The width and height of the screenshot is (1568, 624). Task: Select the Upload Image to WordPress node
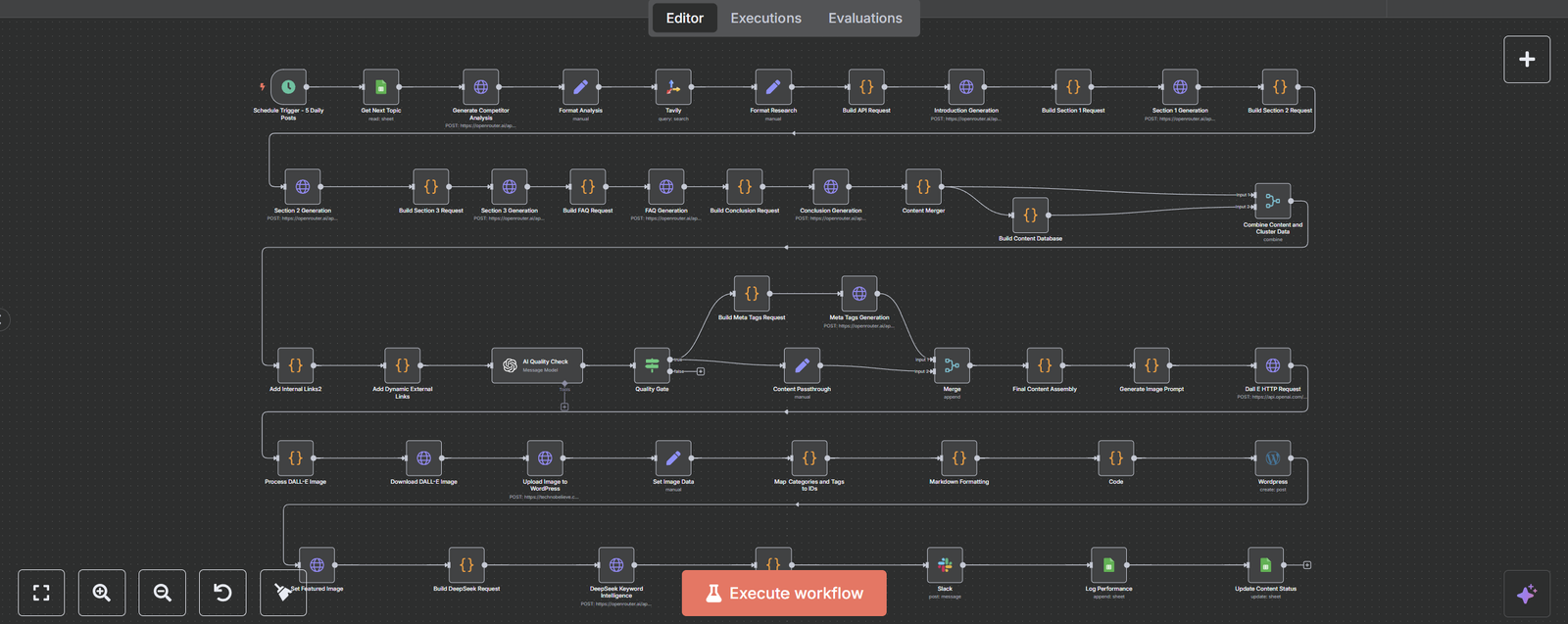point(545,458)
